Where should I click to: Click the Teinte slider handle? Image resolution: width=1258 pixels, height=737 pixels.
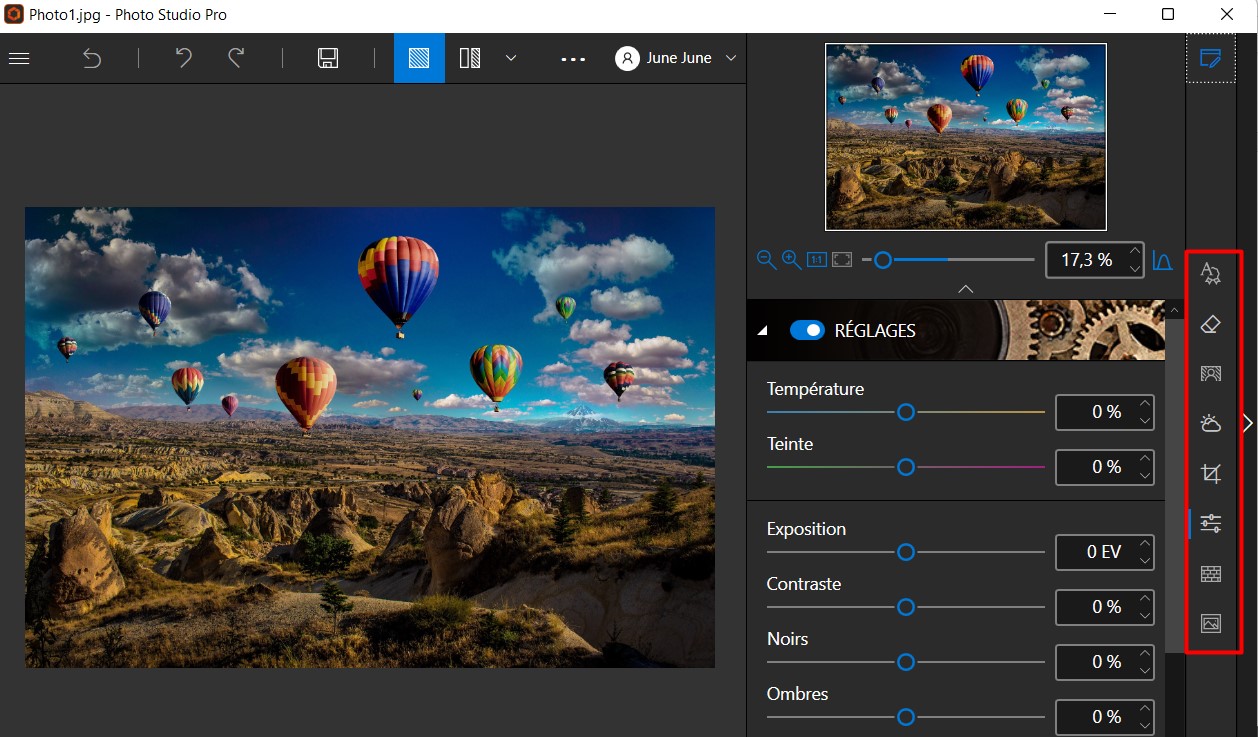click(906, 467)
